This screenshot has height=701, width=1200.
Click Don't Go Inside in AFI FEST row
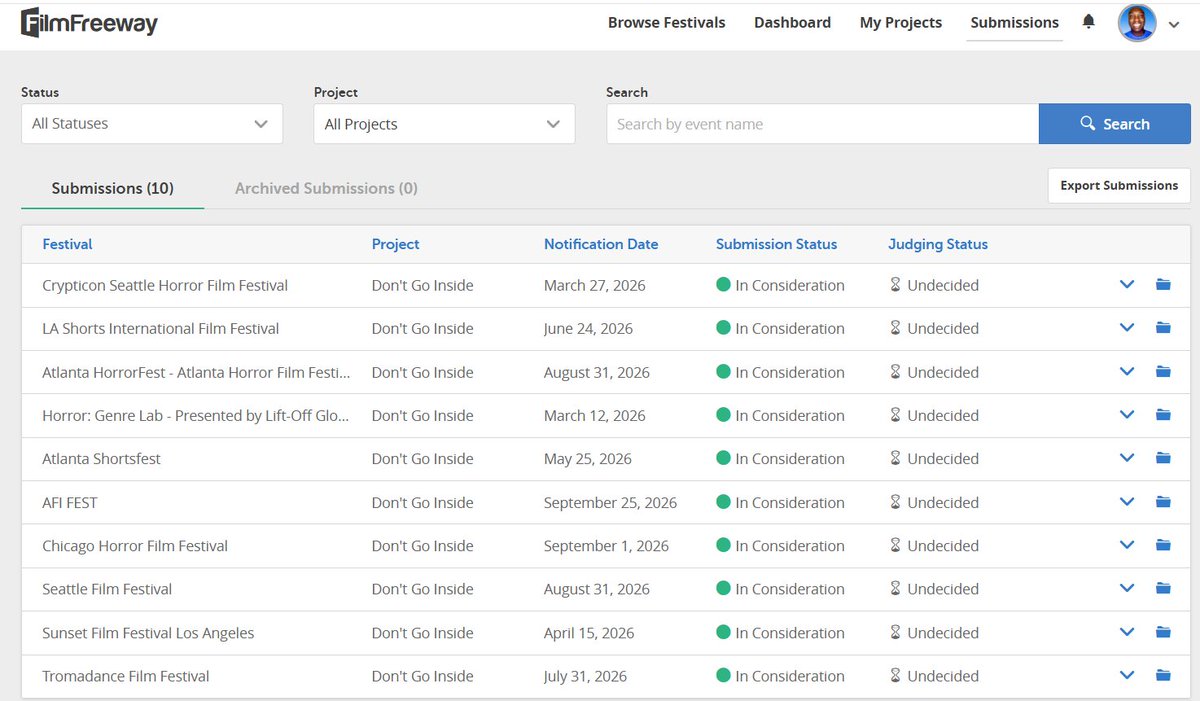point(423,502)
